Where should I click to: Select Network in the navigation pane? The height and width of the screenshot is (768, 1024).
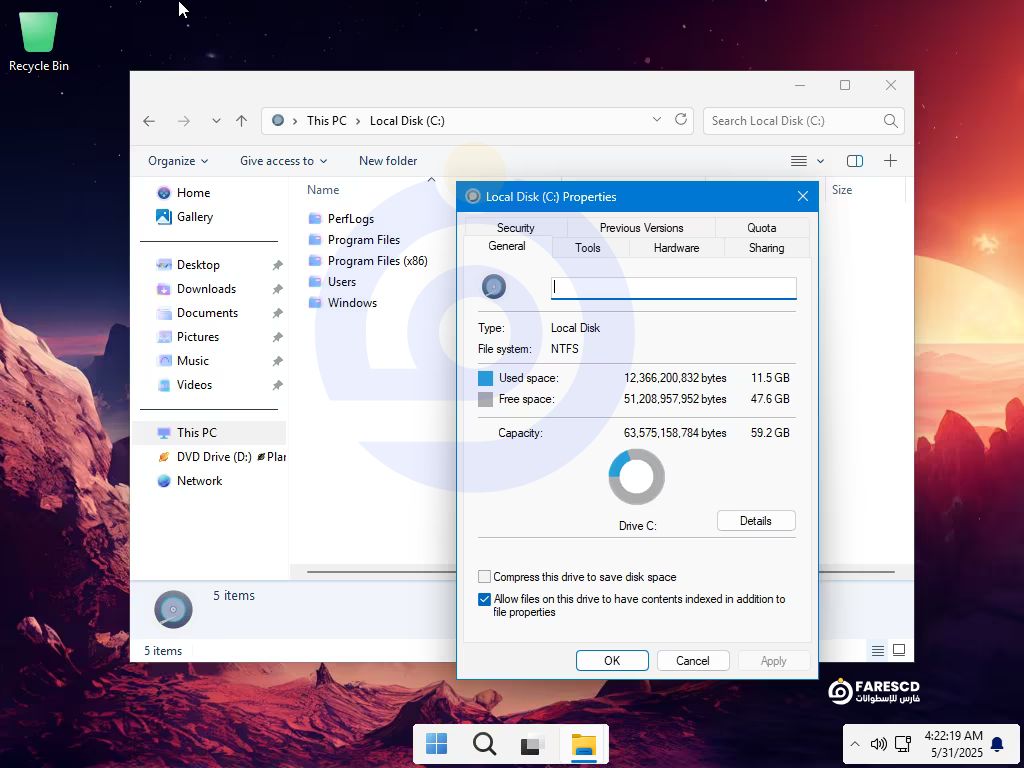click(x=199, y=481)
